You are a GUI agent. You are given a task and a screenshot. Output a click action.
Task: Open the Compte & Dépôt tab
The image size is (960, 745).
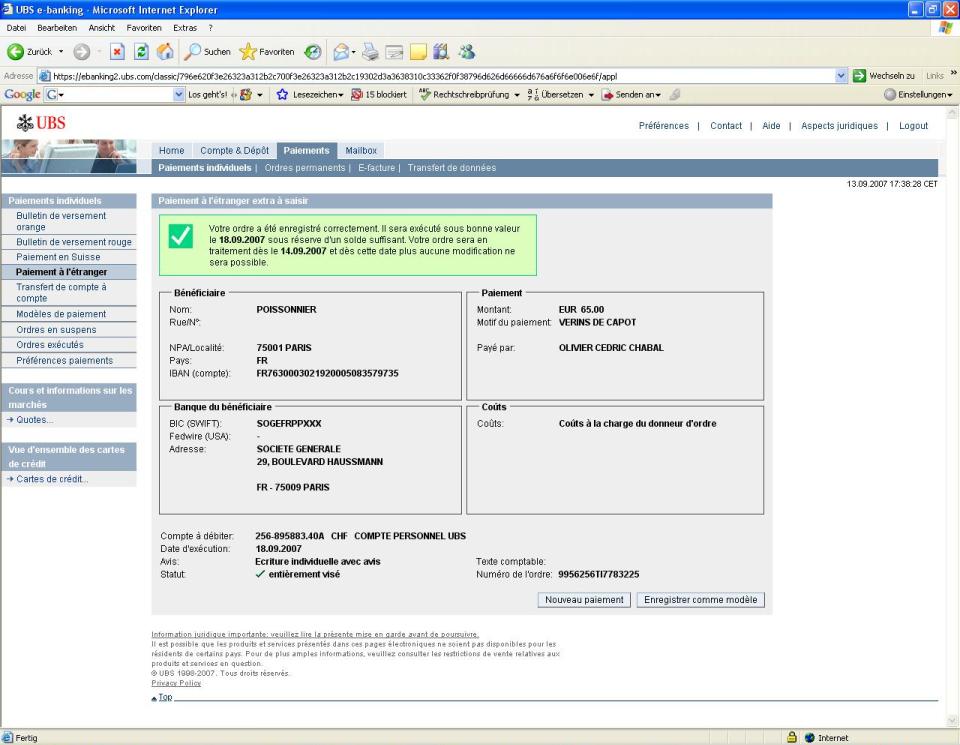tap(234, 151)
